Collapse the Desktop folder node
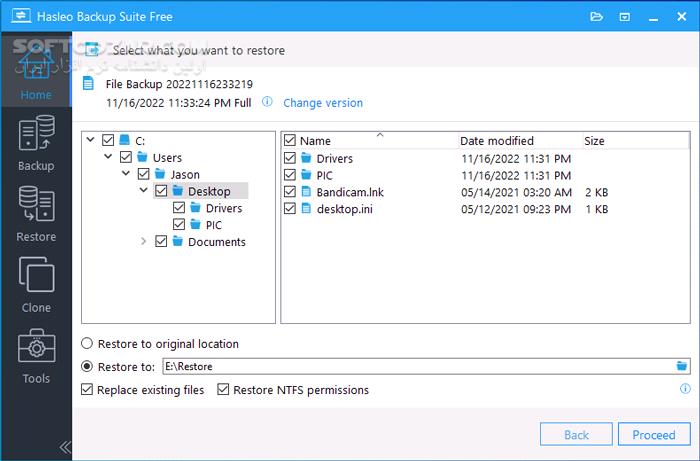 click(x=143, y=190)
